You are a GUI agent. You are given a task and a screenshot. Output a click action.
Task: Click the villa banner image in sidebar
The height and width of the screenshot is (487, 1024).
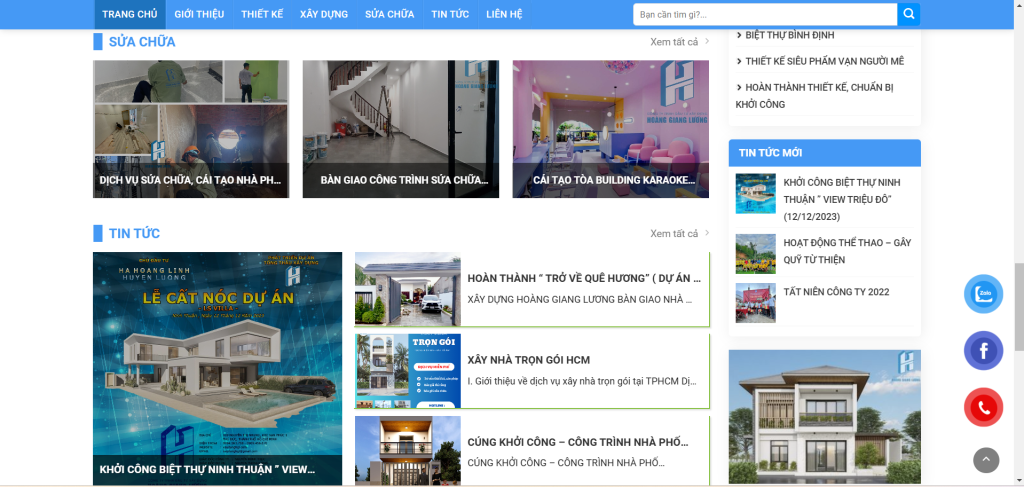tap(824, 417)
